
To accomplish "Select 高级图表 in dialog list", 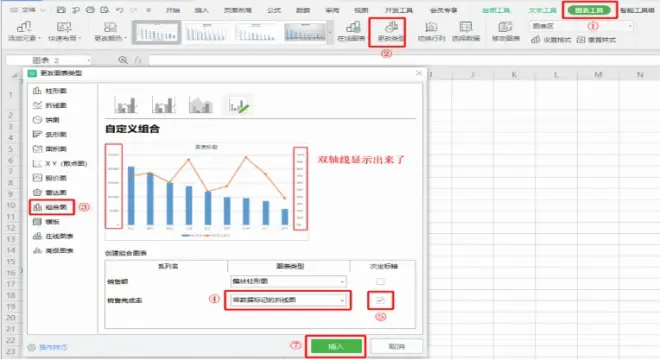I will pyautogui.click(x=53, y=251).
